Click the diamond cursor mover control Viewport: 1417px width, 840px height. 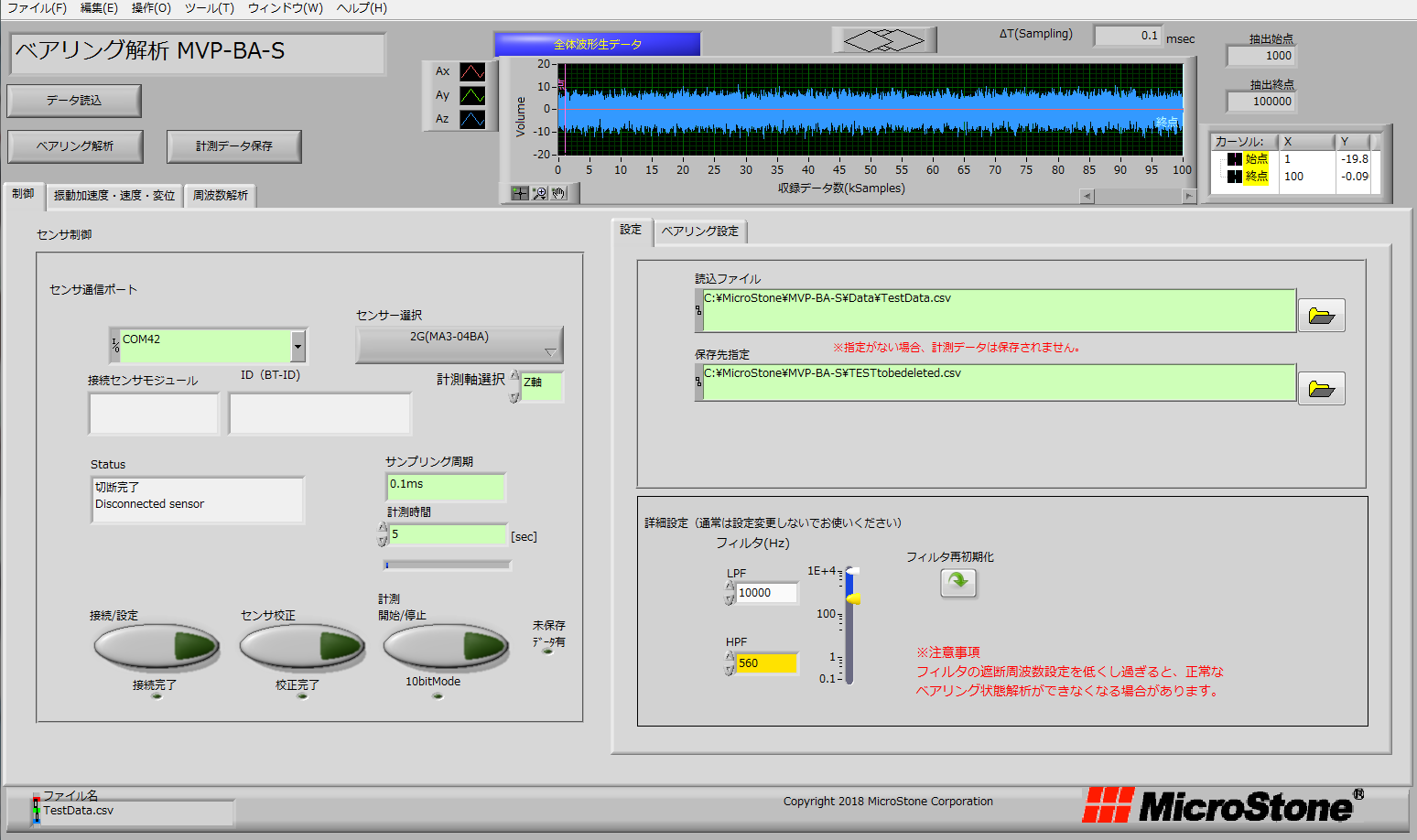click(x=884, y=40)
